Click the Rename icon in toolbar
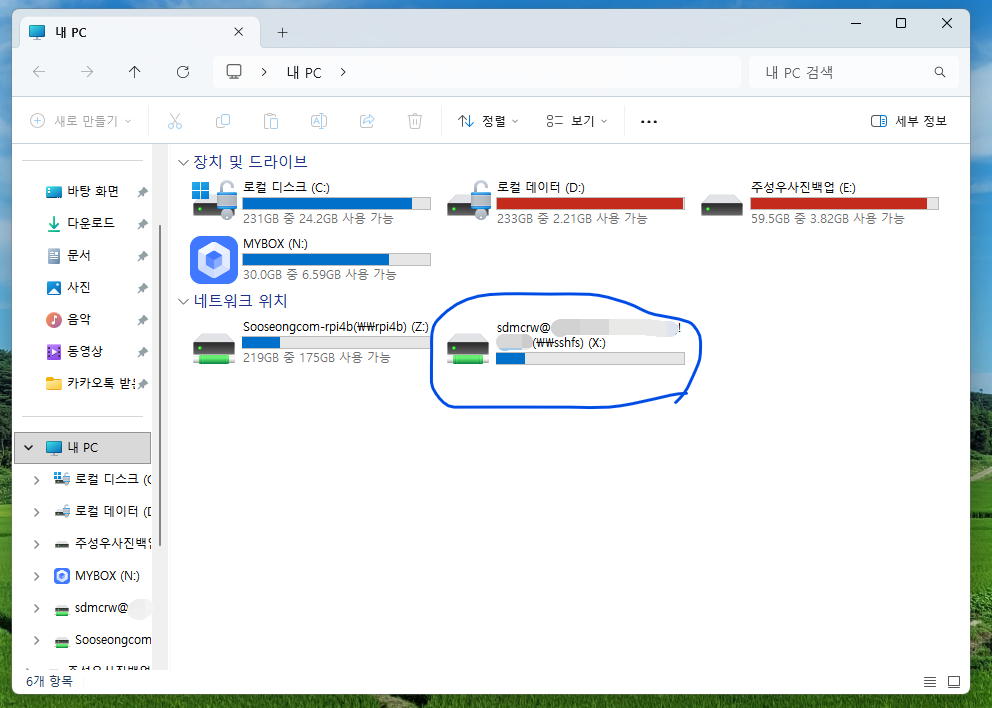 coord(319,121)
